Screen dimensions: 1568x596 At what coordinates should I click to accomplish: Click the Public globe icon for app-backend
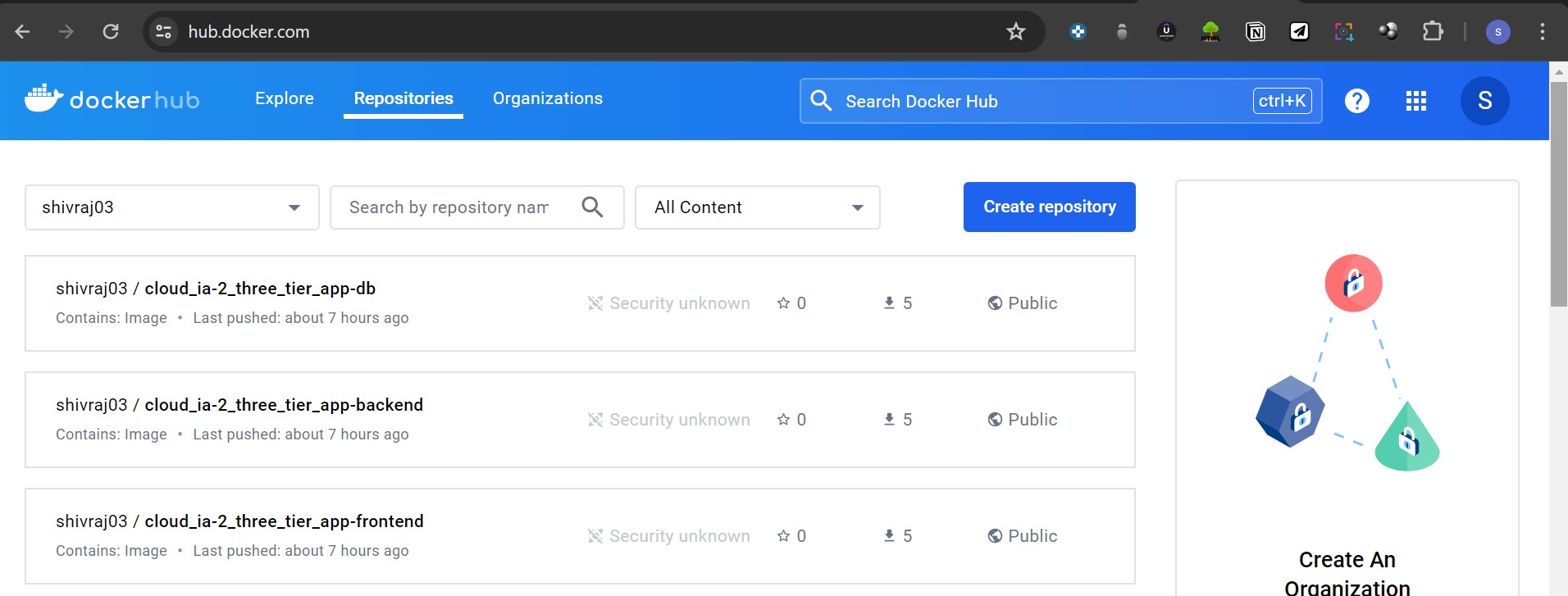[x=995, y=420]
